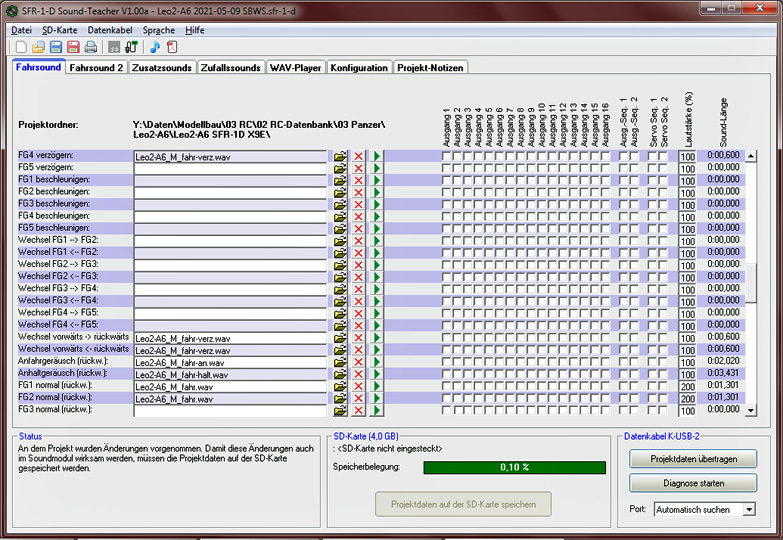The image size is (783, 540).
Task: Play the Wechsel FG3 --> FG4 sound
Action: (377, 289)
